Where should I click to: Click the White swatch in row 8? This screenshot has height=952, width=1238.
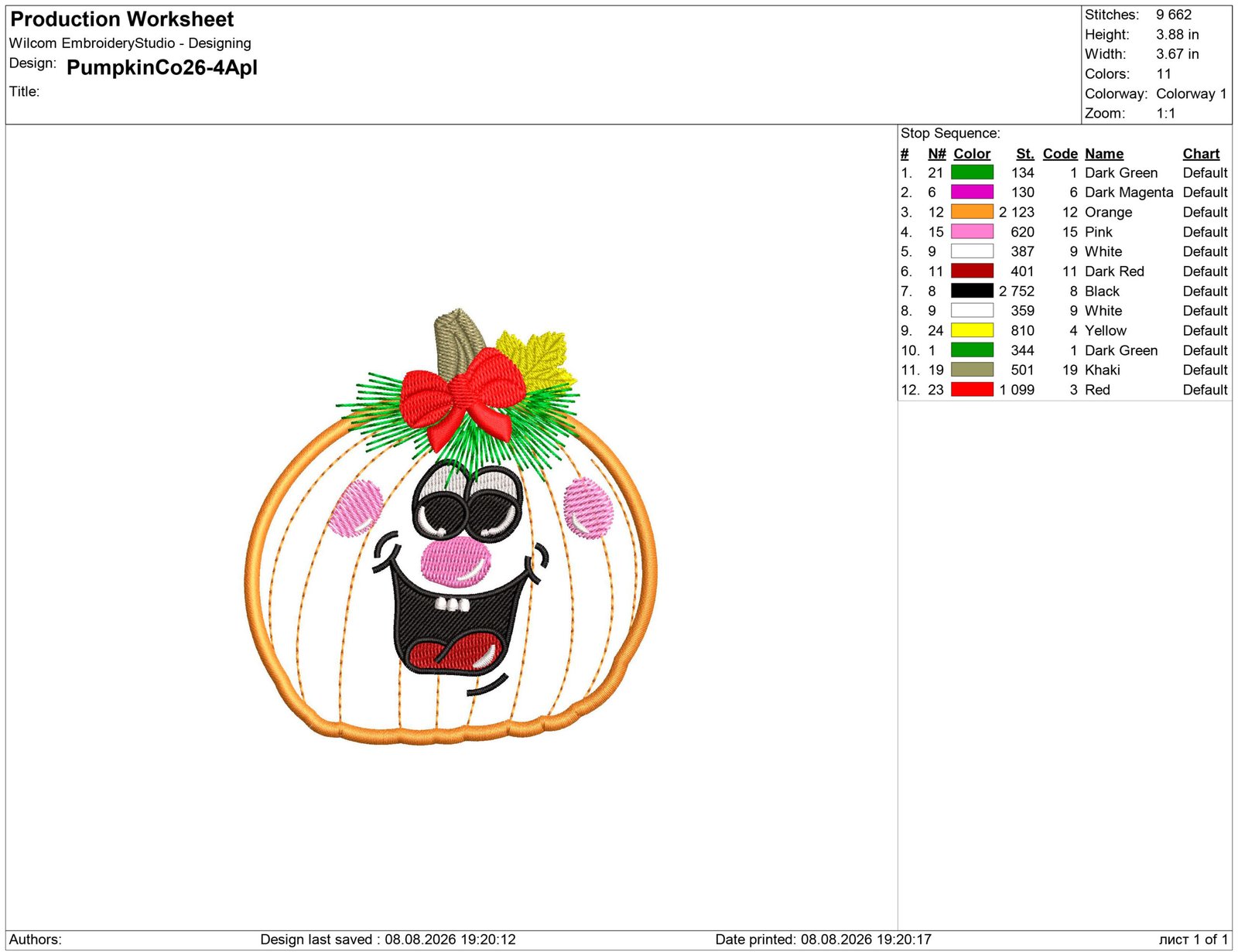(972, 310)
